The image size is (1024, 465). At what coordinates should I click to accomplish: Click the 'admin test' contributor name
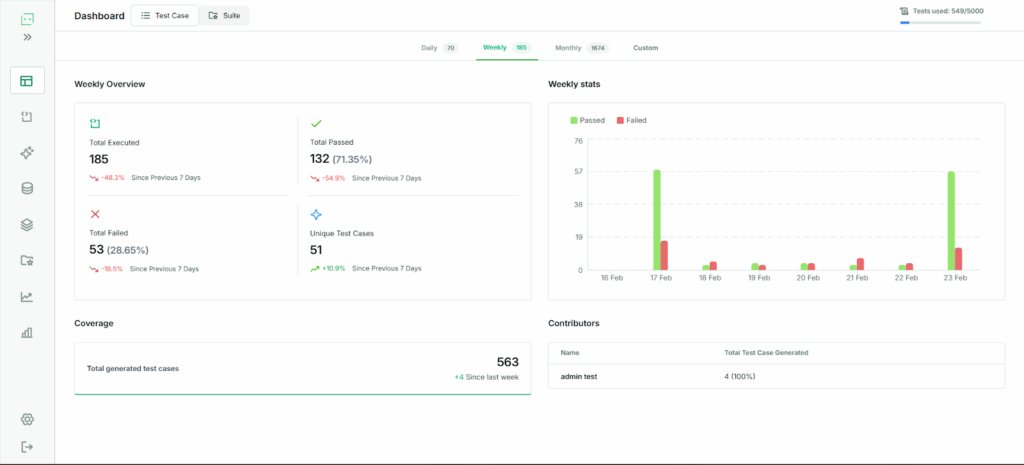coord(579,376)
